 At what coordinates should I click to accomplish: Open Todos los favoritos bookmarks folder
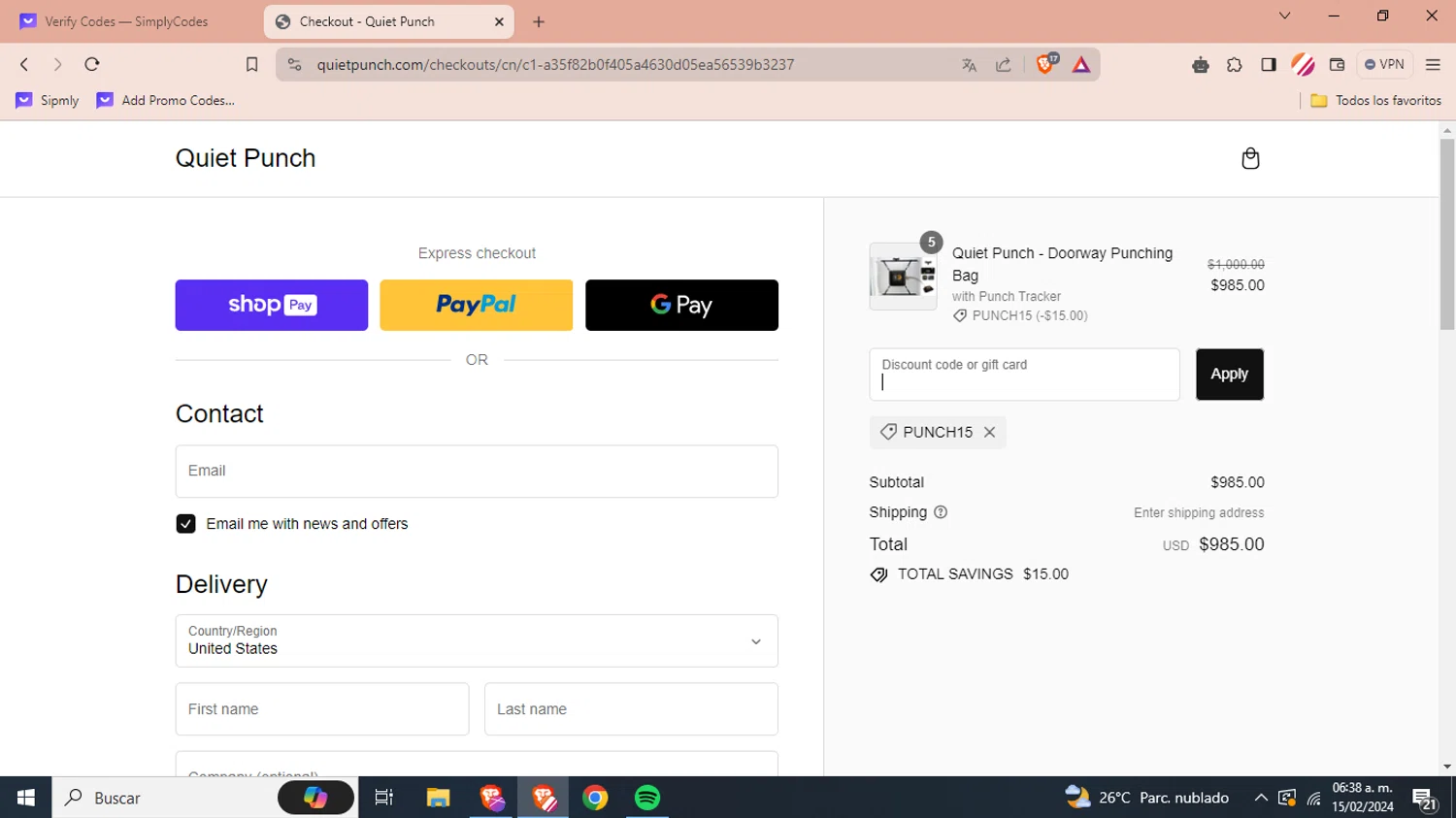click(1375, 100)
